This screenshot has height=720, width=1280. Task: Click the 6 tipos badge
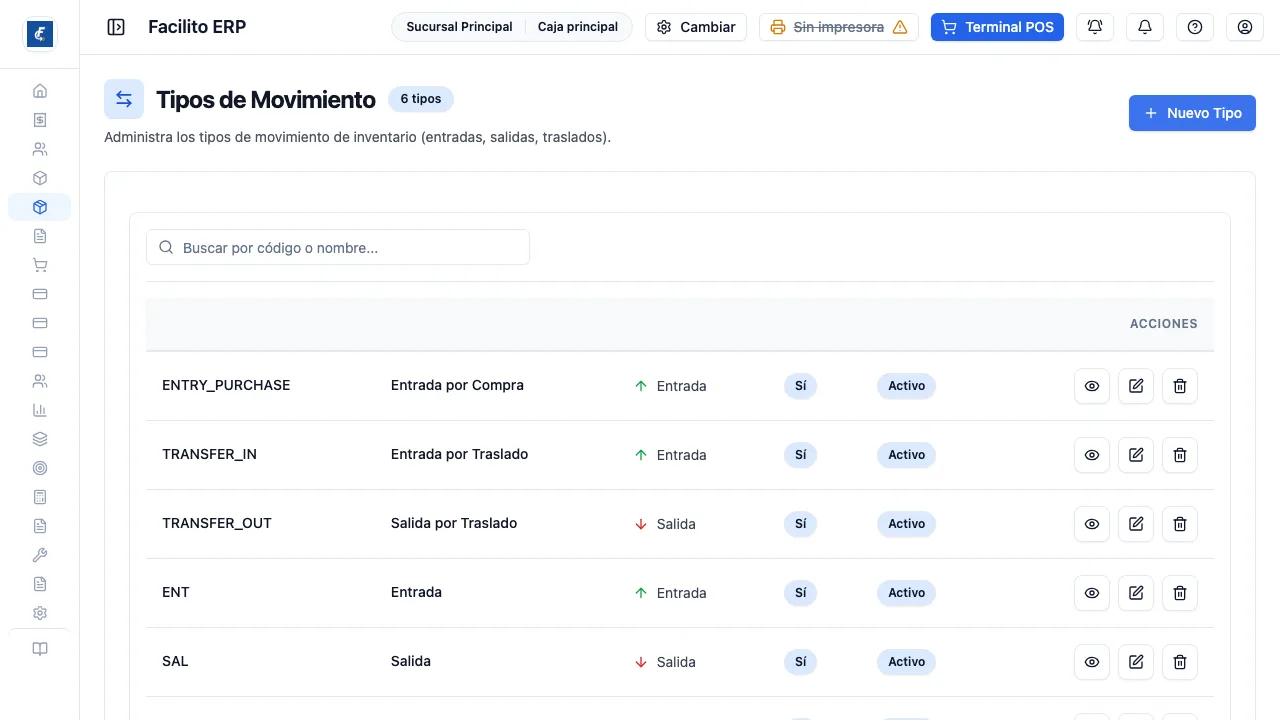click(421, 99)
